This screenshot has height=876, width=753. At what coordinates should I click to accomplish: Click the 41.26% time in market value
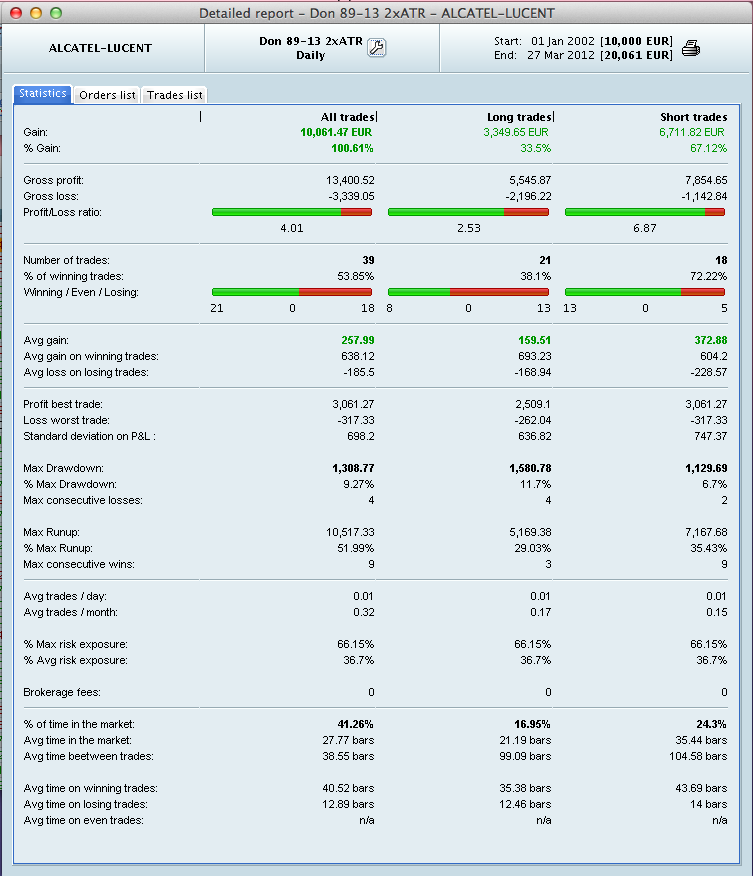click(355, 725)
